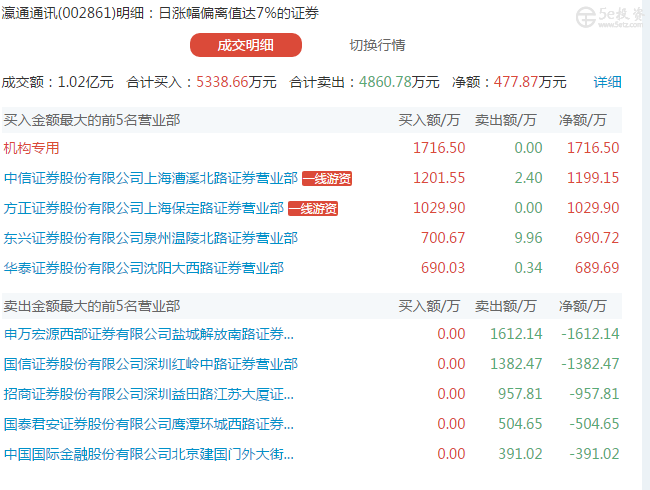
Task: Click sell amount 1612.14 cell
Action: click(x=516, y=334)
